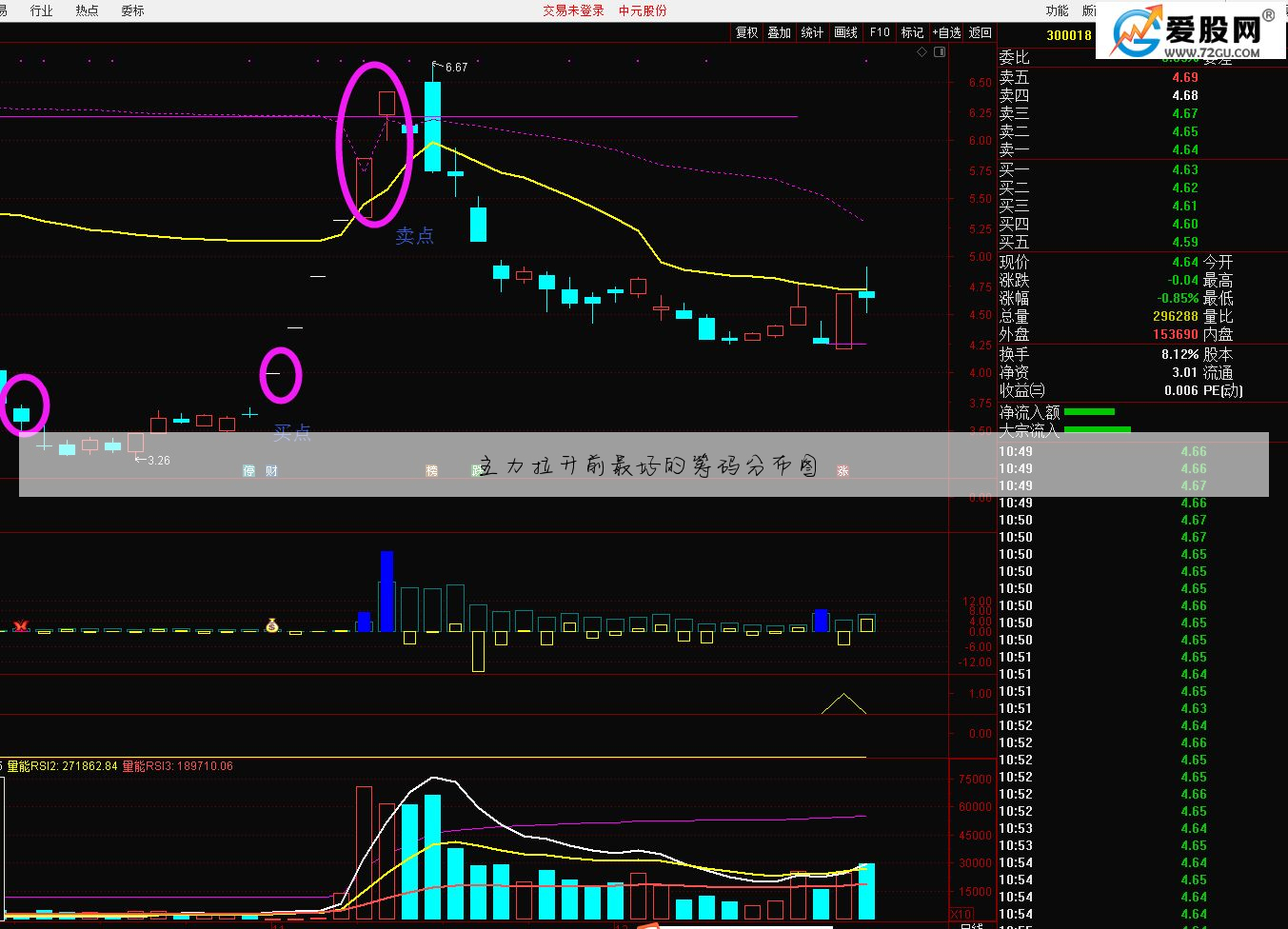Click the 净资 value 3.01
Image resolution: width=1288 pixels, height=929 pixels.
pyautogui.click(x=1185, y=372)
